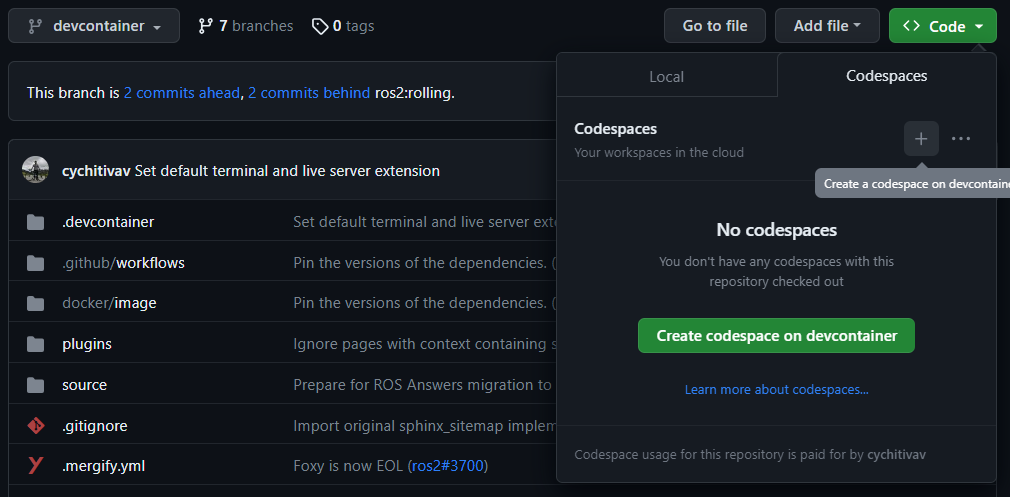The height and width of the screenshot is (497, 1010).
Task: Click the .mergify.yml file icon
Action: (x=36, y=465)
